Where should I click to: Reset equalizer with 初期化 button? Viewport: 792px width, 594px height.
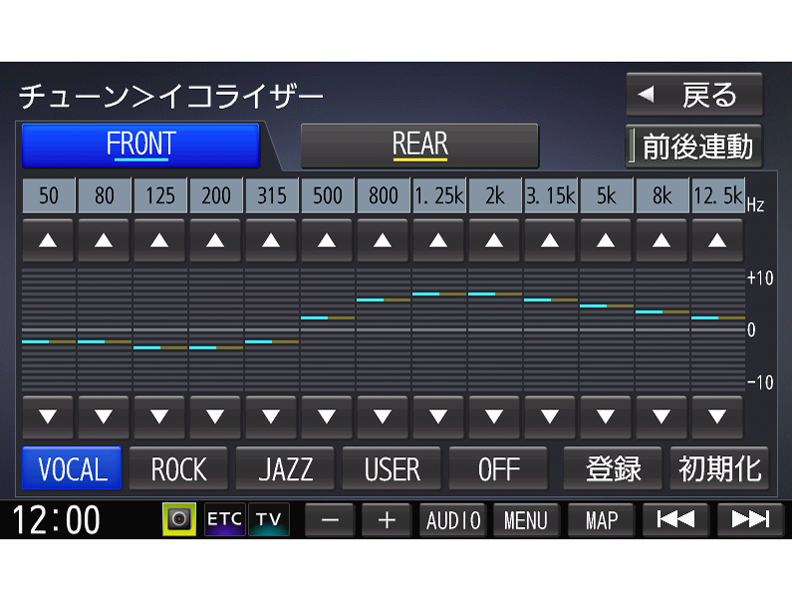(719, 469)
